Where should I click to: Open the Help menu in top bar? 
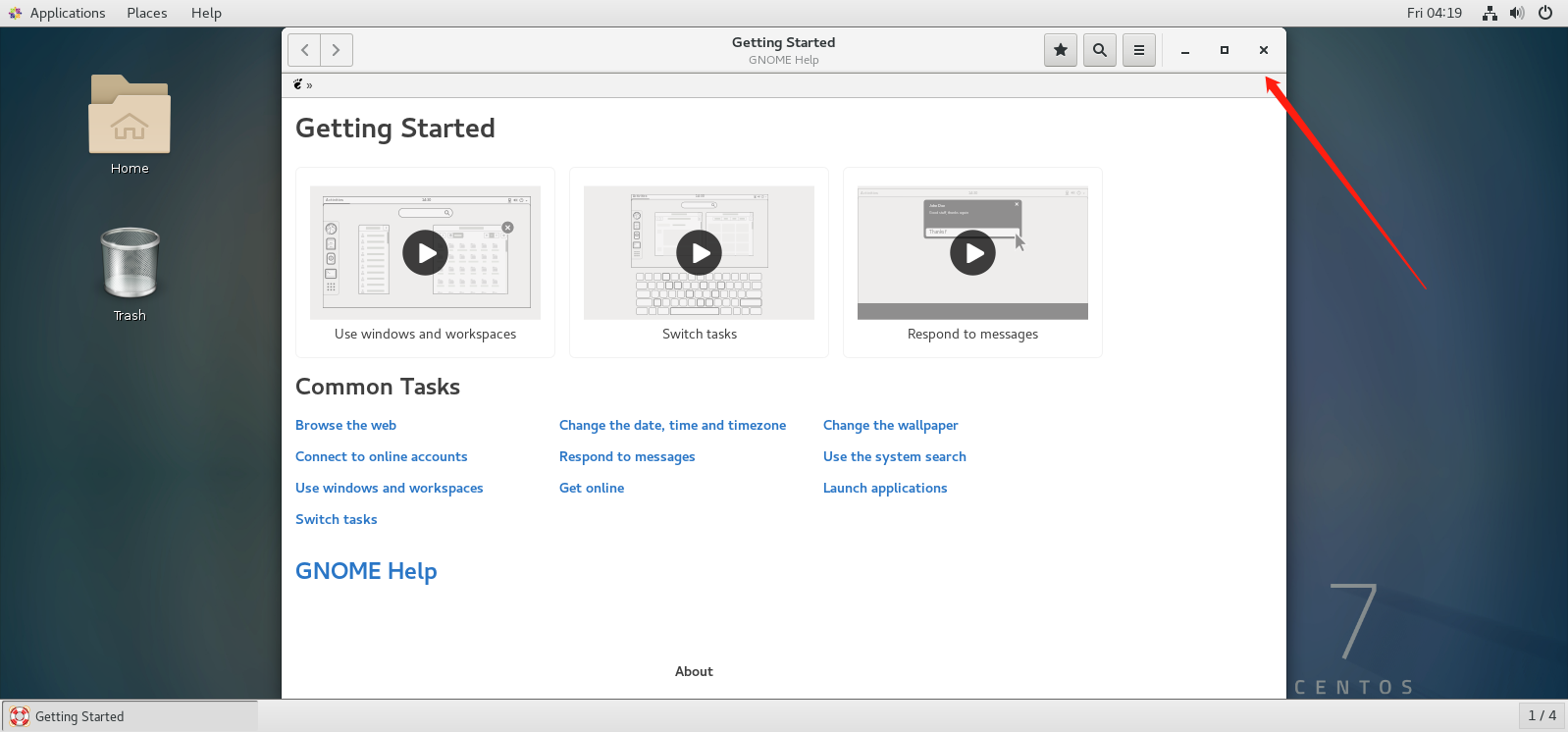pos(206,13)
